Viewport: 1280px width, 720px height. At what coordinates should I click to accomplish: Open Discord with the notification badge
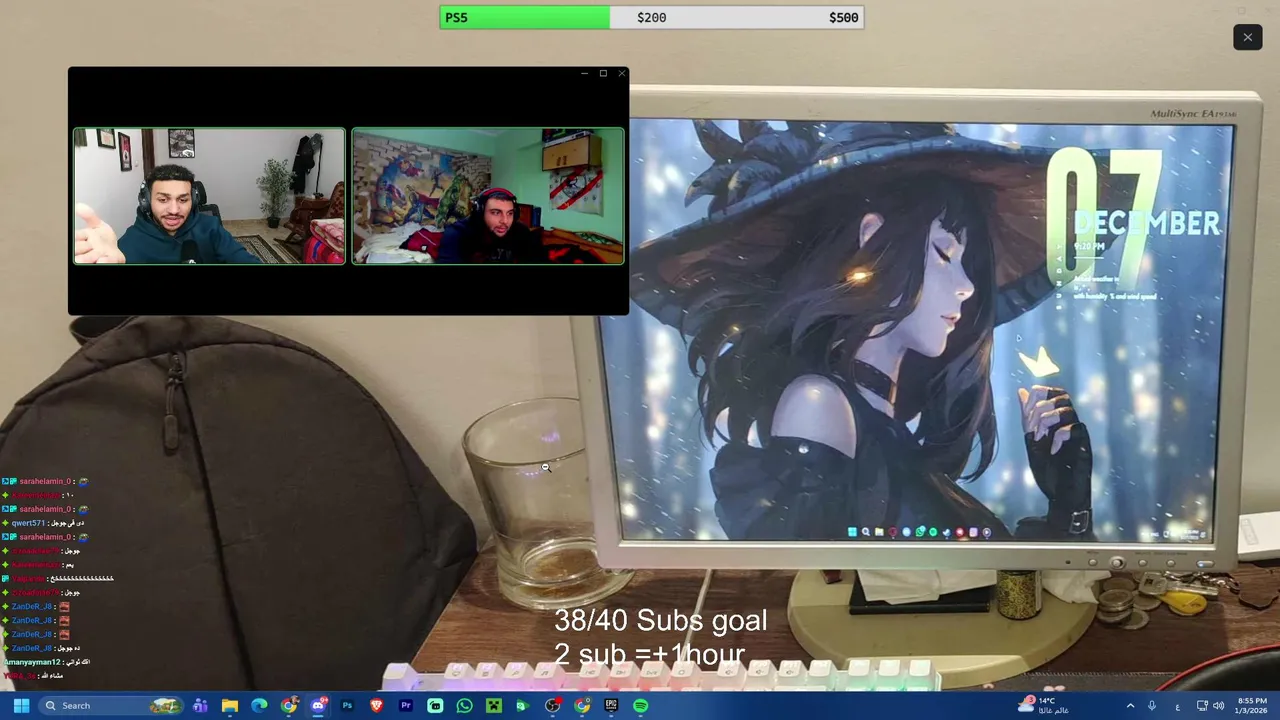(x=318, y=706)
